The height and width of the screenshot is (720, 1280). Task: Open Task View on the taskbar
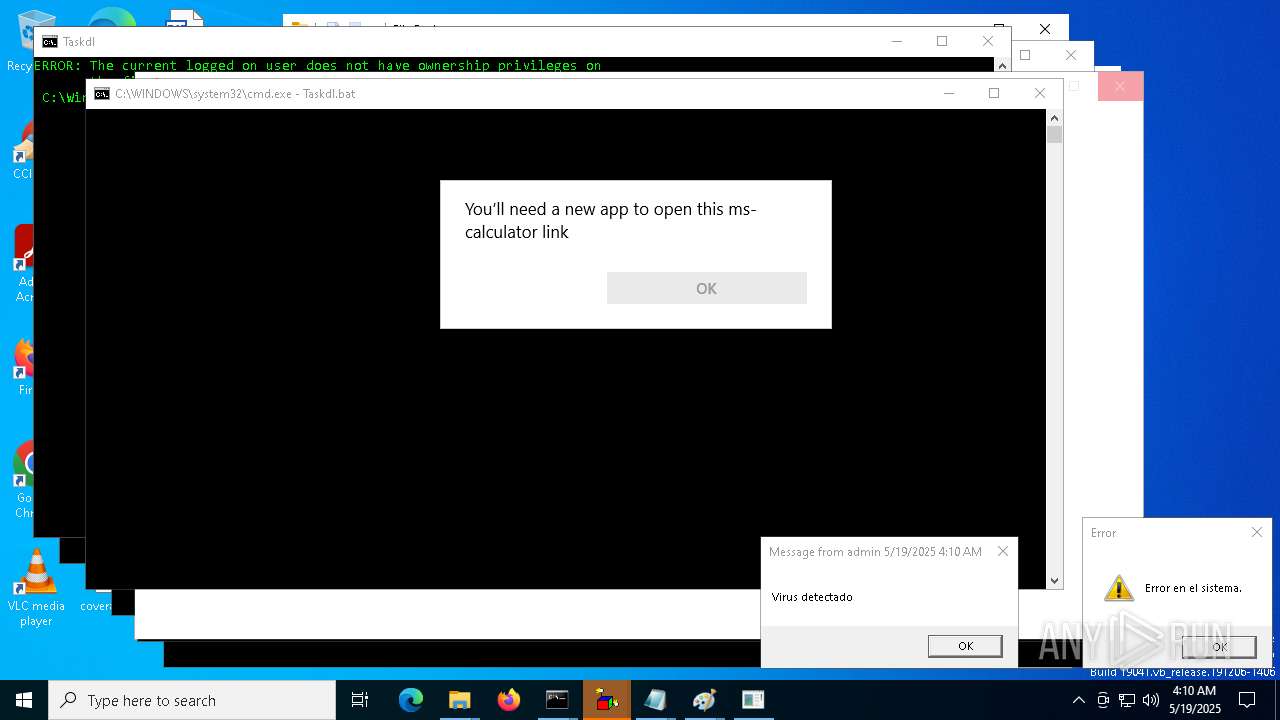click(360, 700)
